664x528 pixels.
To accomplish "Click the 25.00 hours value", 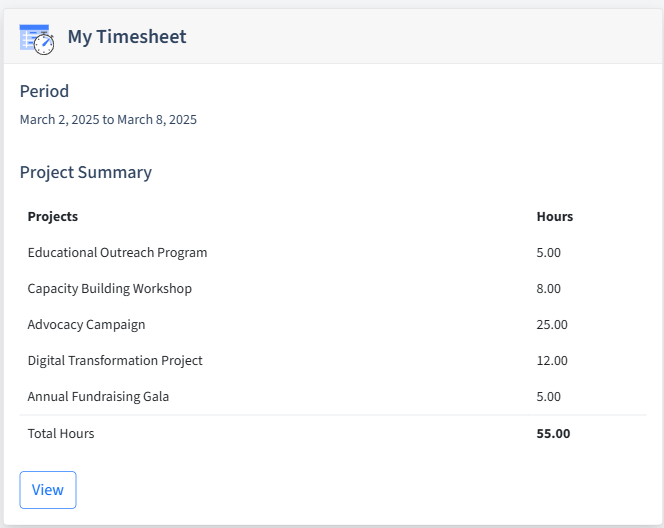I will (552, 324).
